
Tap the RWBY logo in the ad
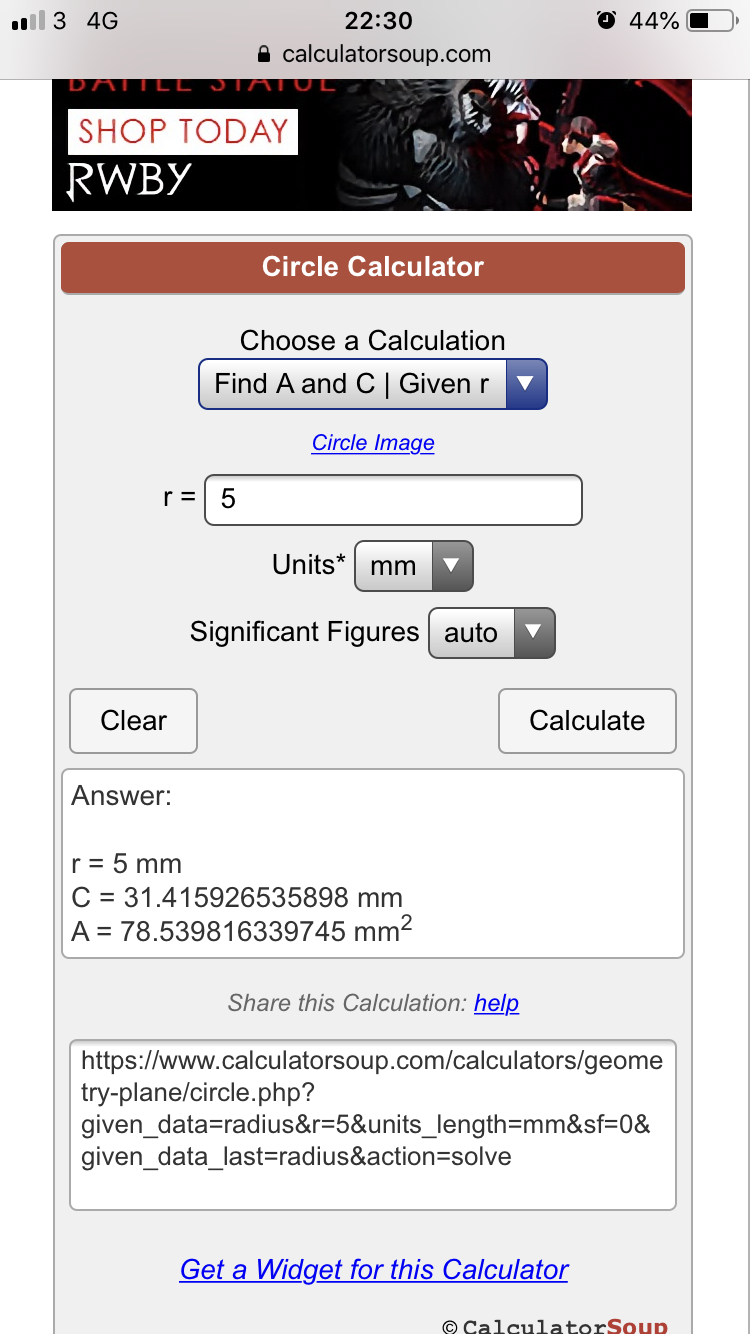[129, 181]
